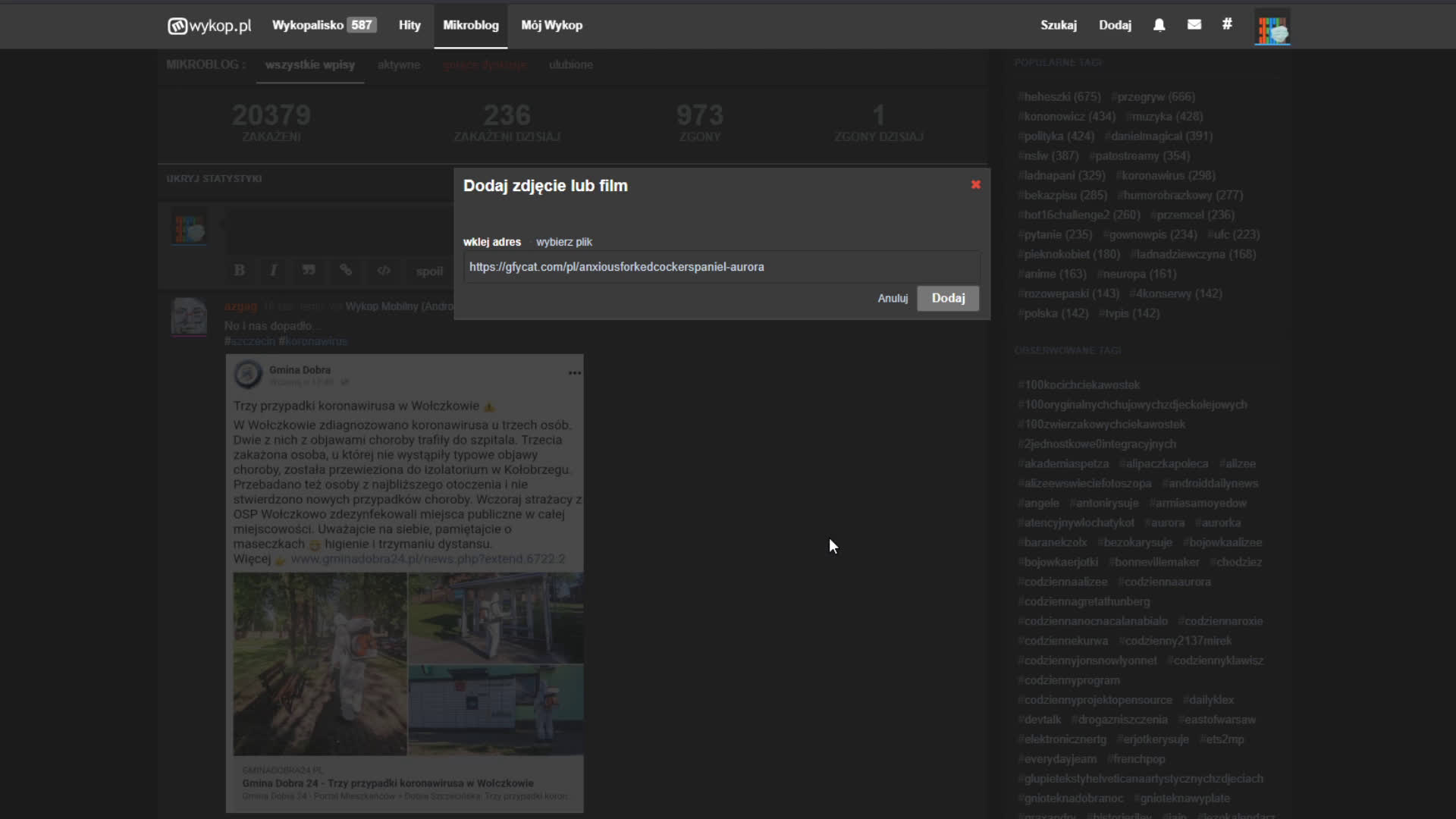Click the azgag username link

click(240, 306)
